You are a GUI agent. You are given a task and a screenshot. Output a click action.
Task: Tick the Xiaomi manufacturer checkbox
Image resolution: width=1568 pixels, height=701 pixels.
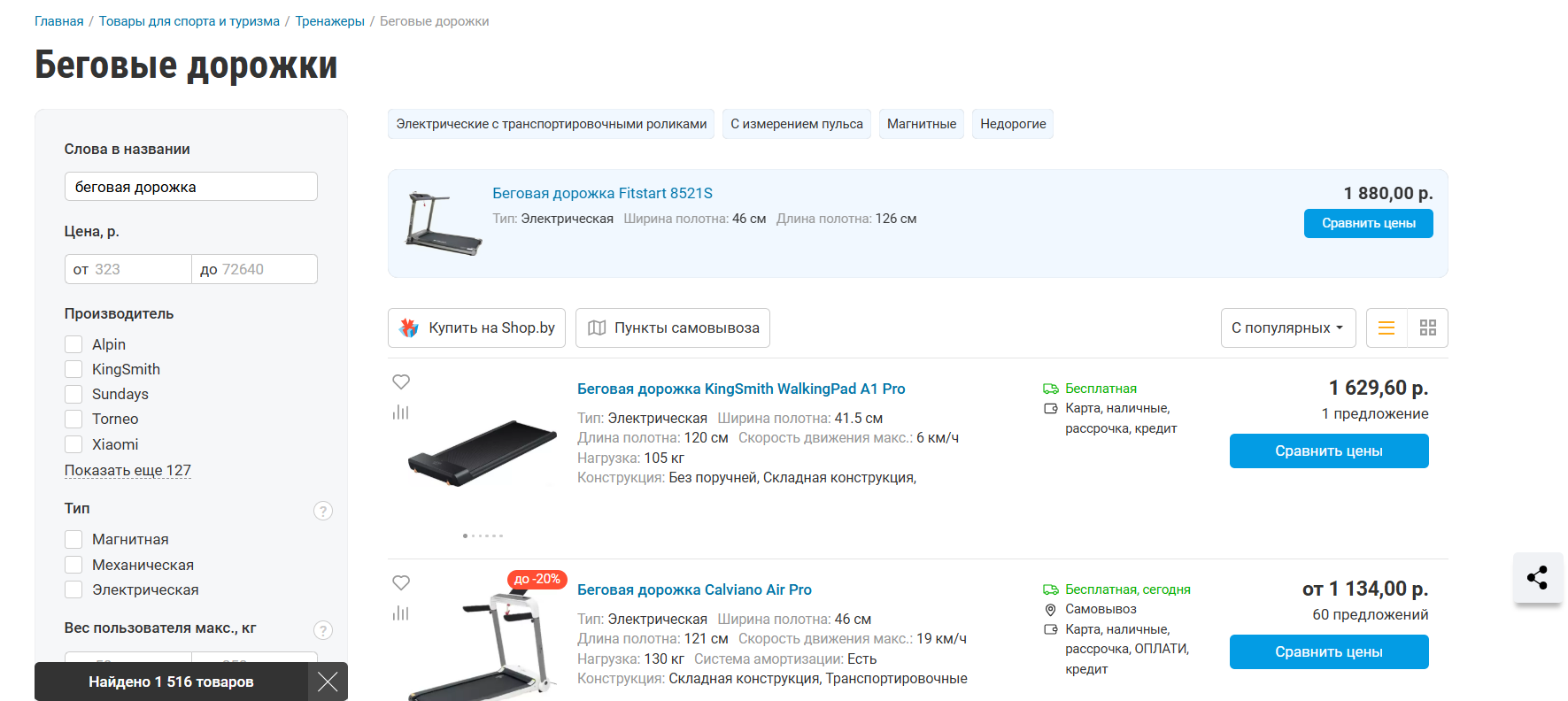[x=73, y=444]
